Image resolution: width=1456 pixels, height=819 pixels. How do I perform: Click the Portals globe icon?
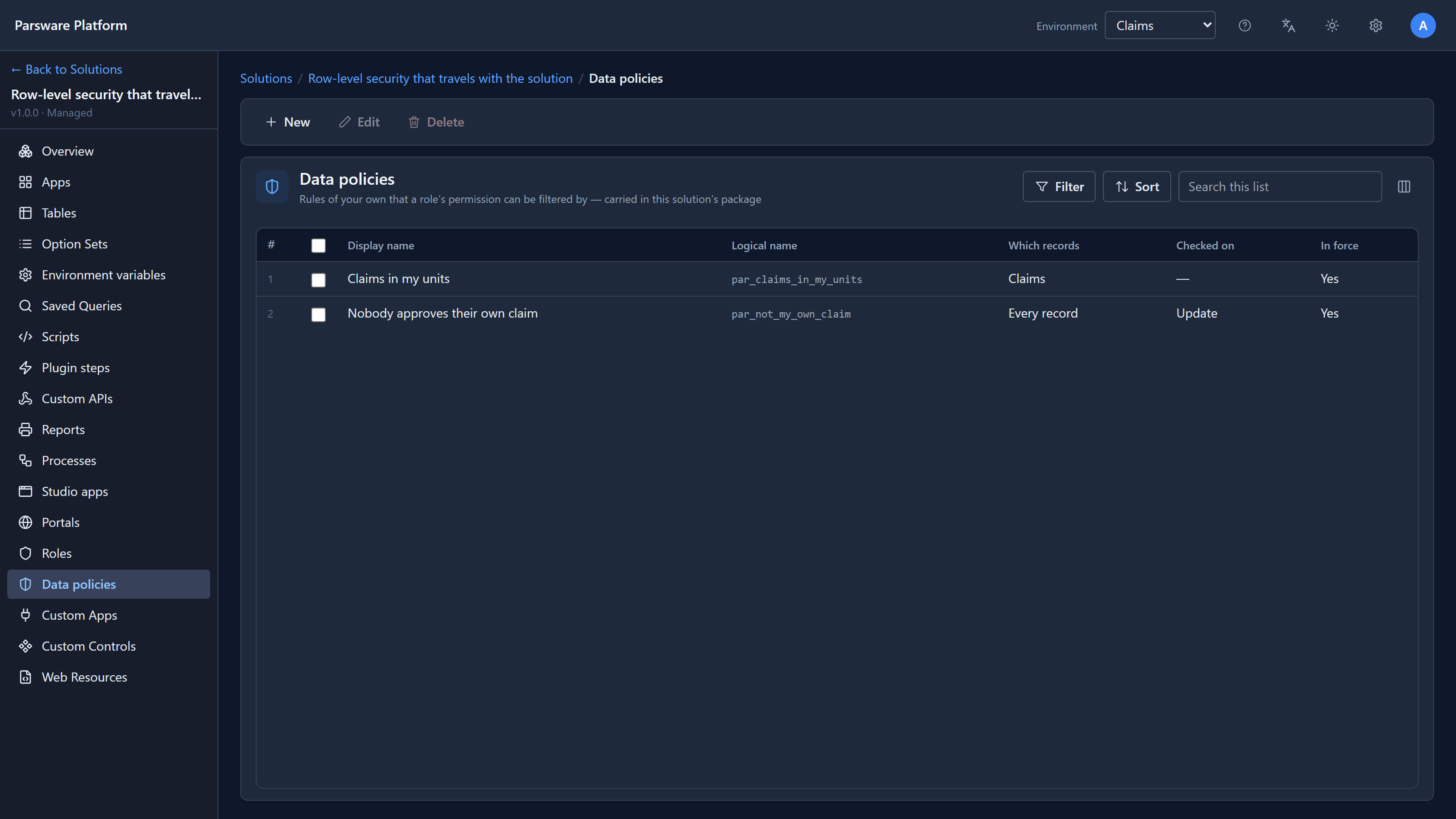(25, 522)
